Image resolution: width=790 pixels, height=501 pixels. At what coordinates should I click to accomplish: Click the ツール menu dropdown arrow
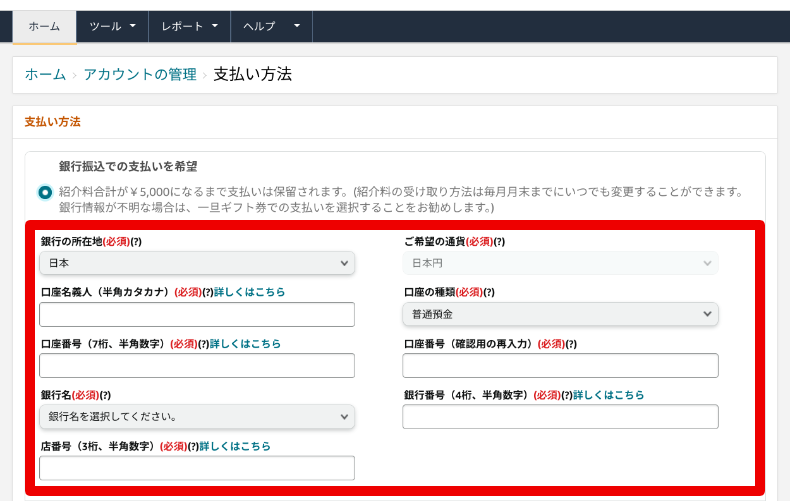tap(133, 26)
